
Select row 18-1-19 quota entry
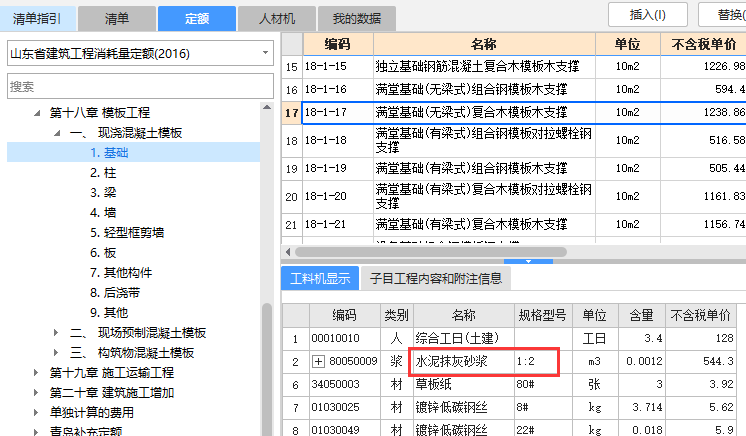click(x=514, y=168)
